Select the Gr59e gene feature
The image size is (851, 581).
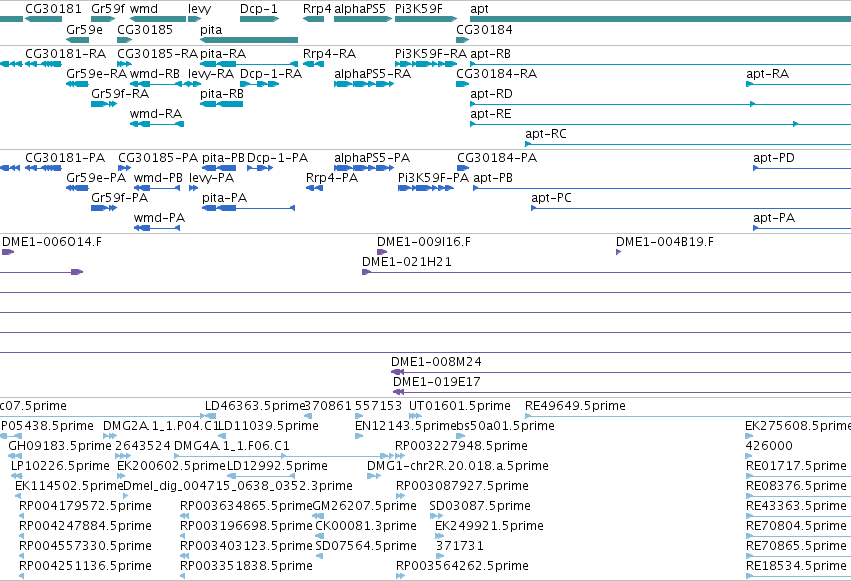click(x=77, y=40)
